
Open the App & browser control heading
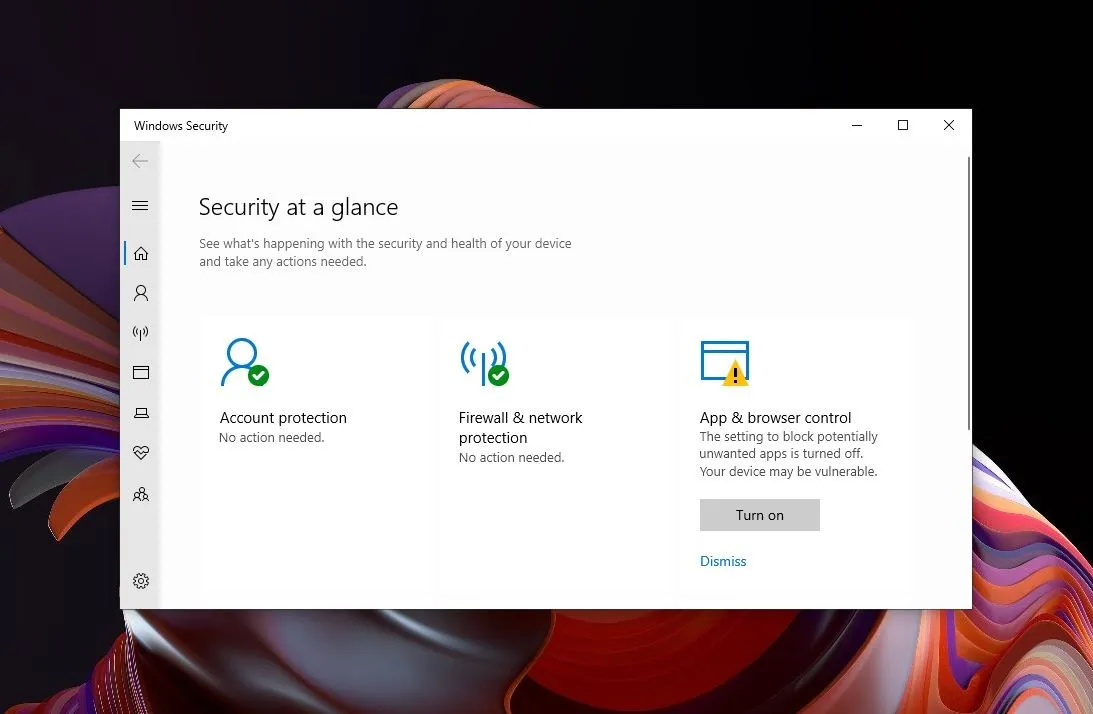(x=775, y=418)
